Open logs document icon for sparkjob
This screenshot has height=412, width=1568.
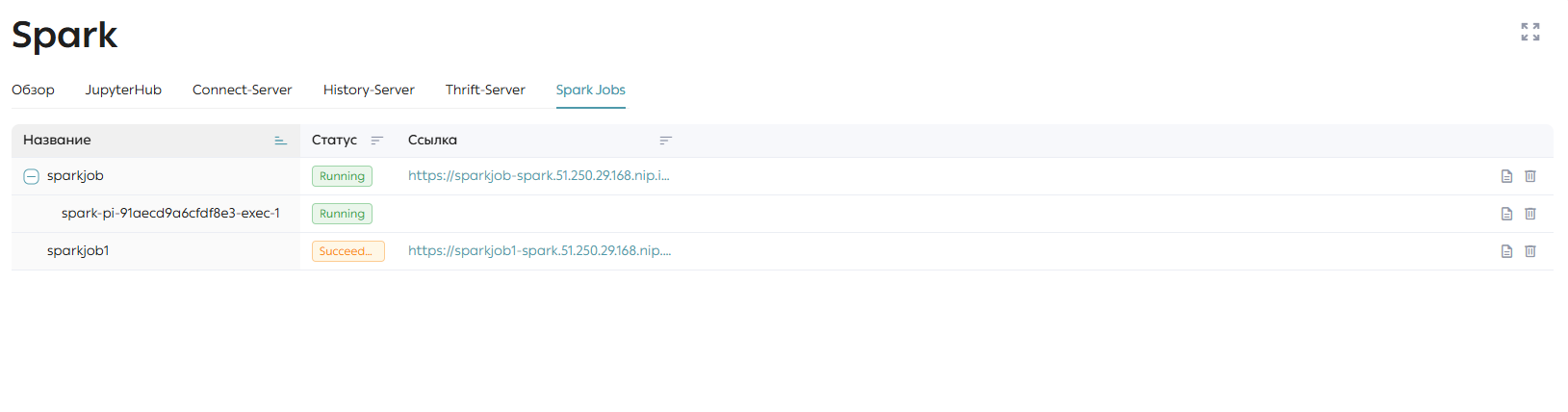click(1507, 176)
